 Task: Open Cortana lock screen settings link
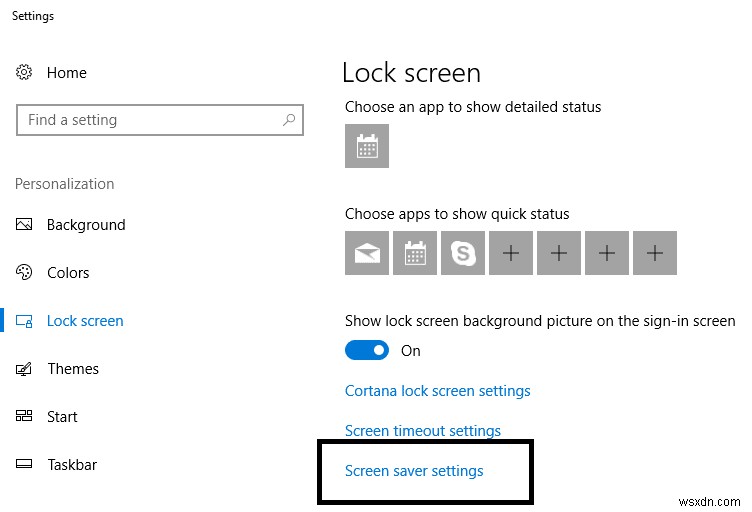point(437,391)
